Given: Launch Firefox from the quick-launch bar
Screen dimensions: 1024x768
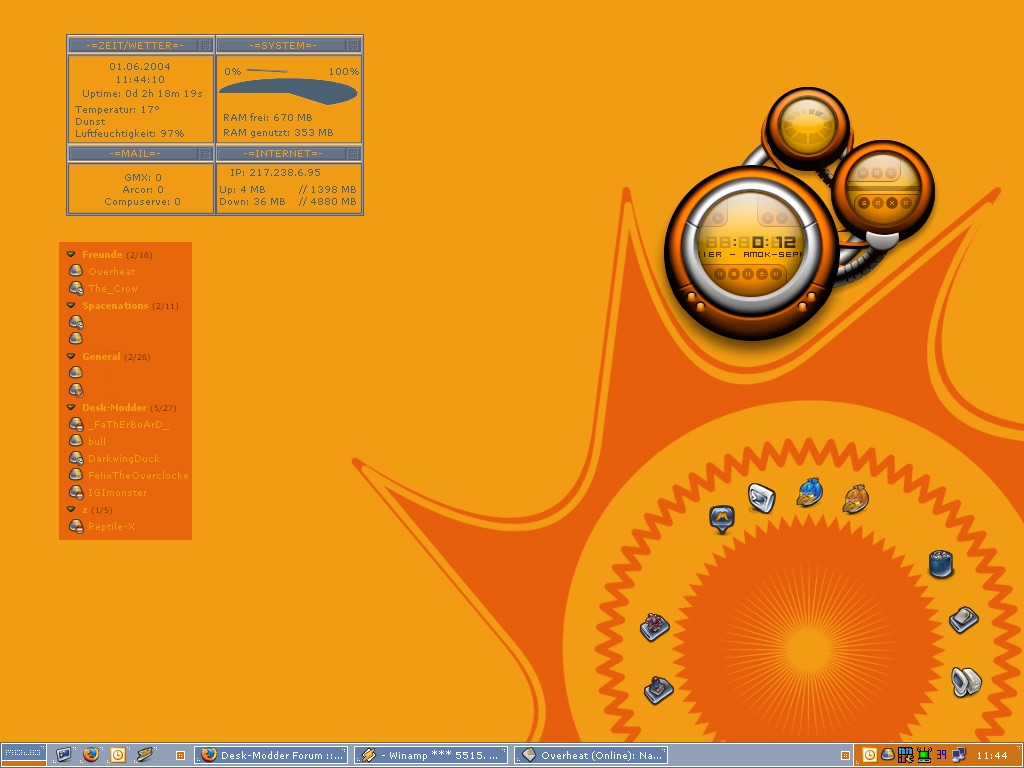Looking at the screenshot, I should pos(91,755).
